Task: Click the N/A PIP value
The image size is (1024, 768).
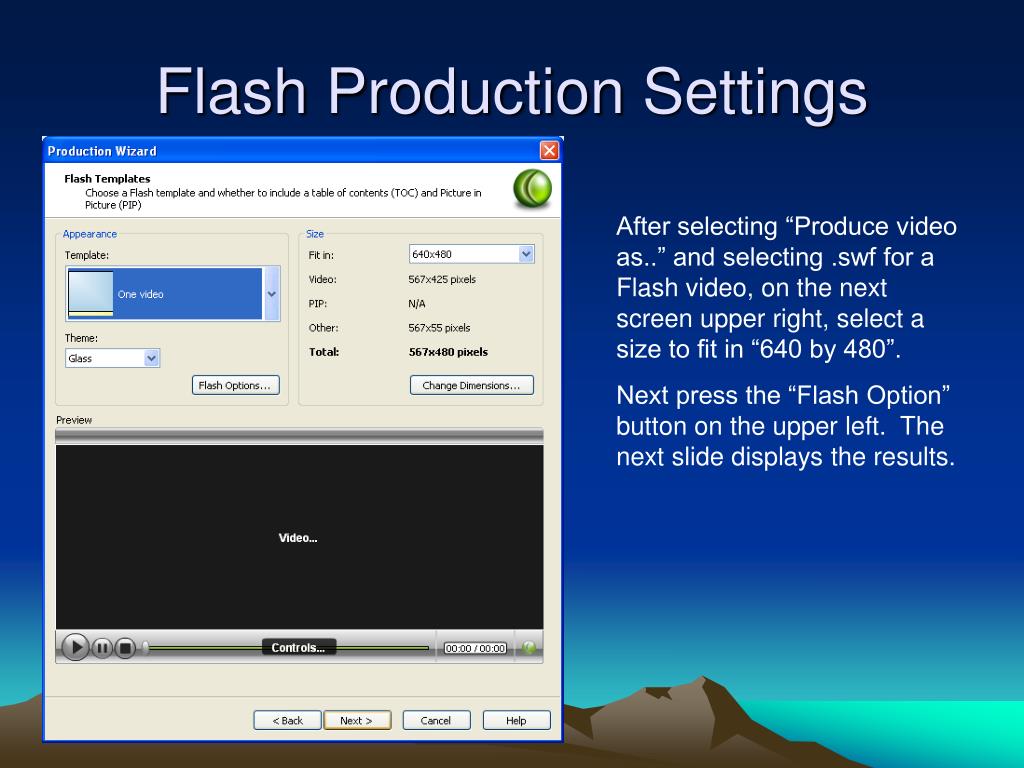Action: [417, 304]
